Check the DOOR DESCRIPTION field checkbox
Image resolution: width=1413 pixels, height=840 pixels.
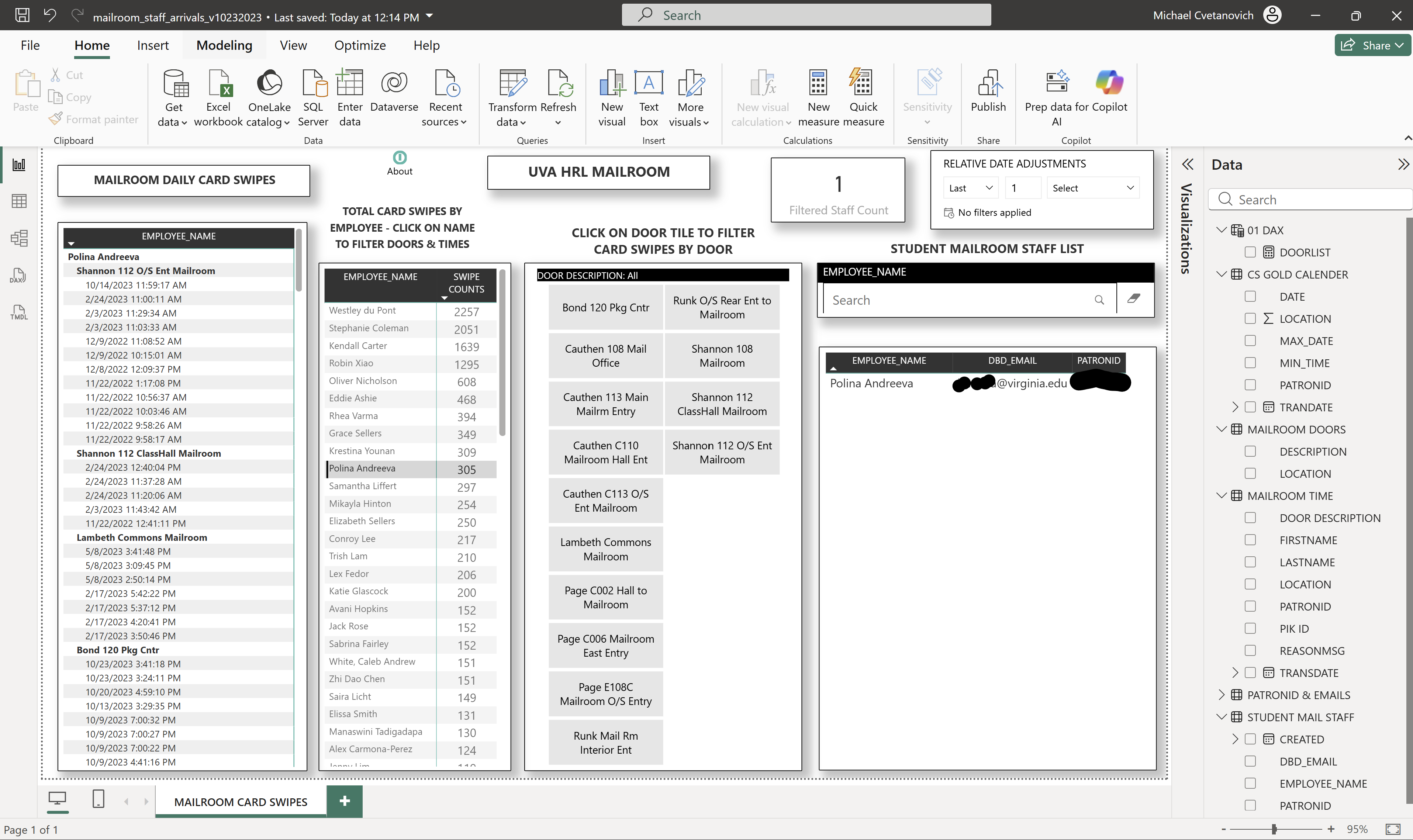click(x=1251, y=517)
